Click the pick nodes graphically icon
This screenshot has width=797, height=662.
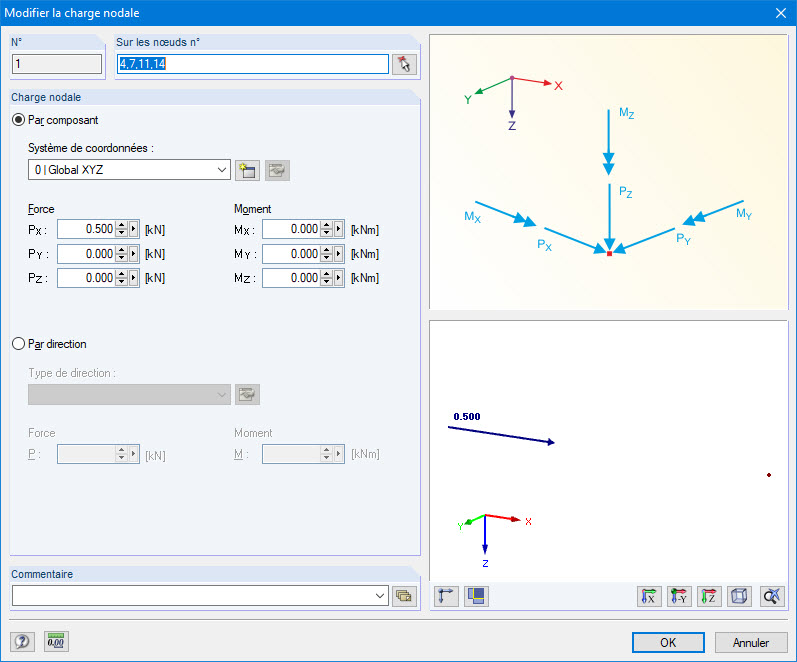404,64
